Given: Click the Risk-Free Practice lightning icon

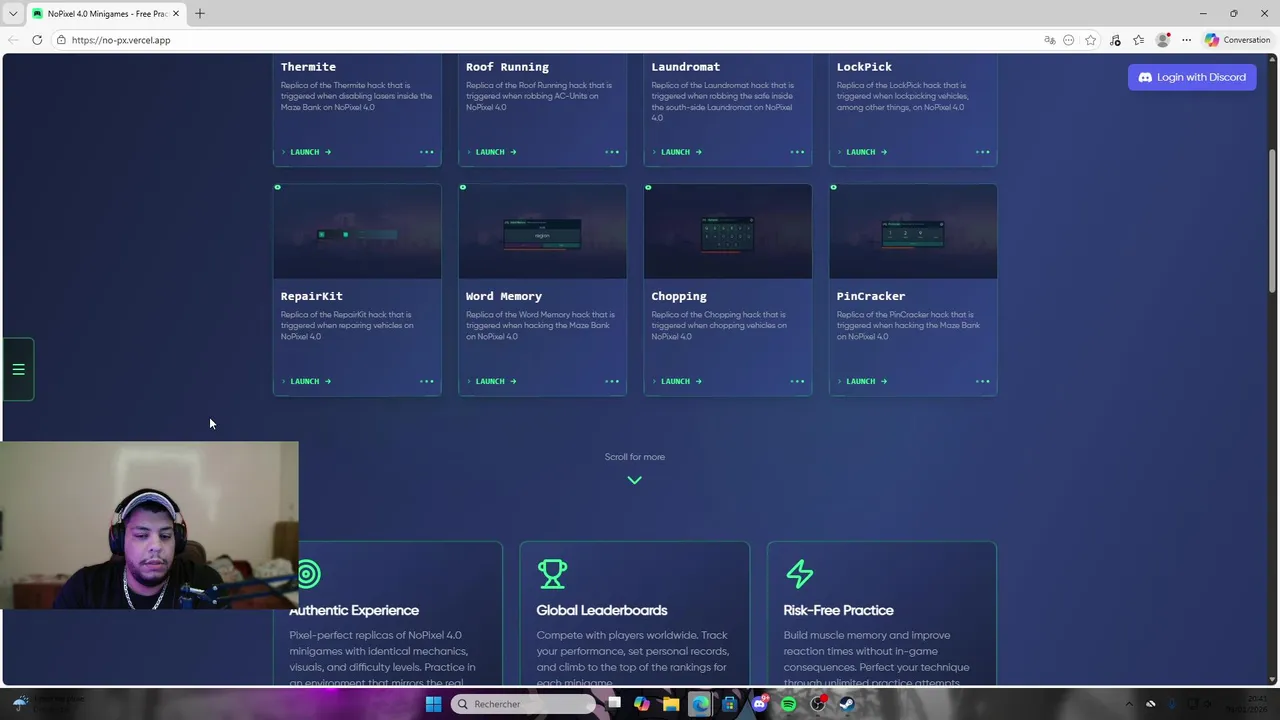Looking at the screenshot, I should [799, 574].
